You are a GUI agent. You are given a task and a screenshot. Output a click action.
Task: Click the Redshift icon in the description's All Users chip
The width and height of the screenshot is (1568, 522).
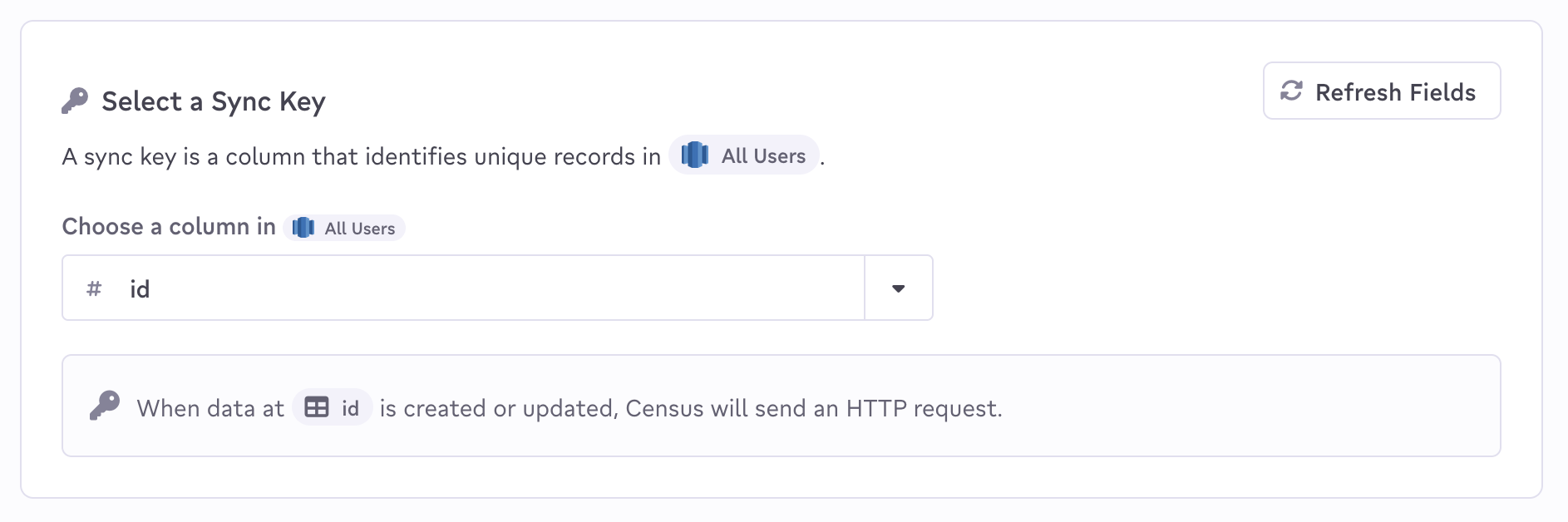tap(695, 155)
